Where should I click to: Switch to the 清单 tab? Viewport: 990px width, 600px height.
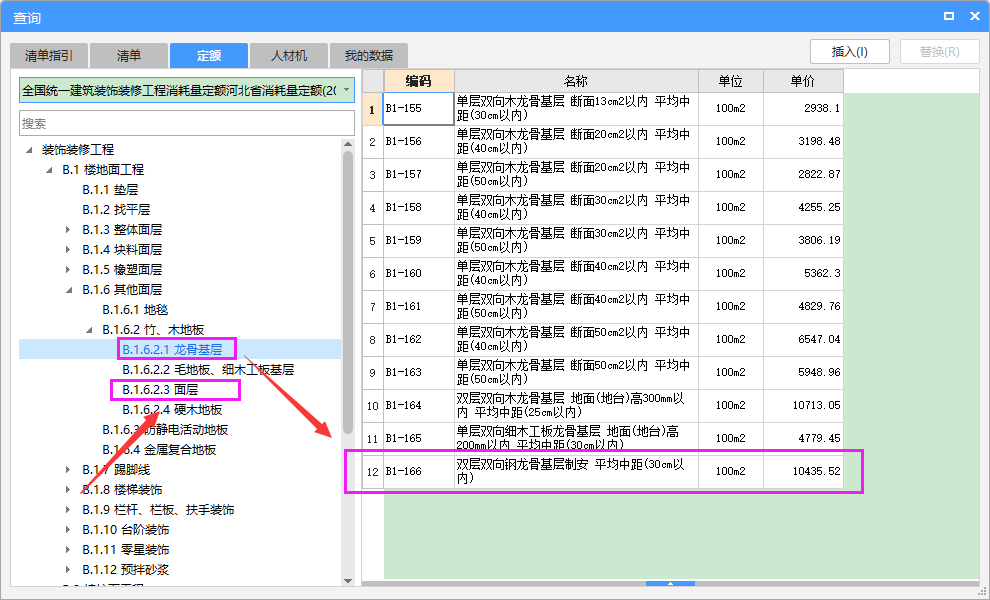129,56
